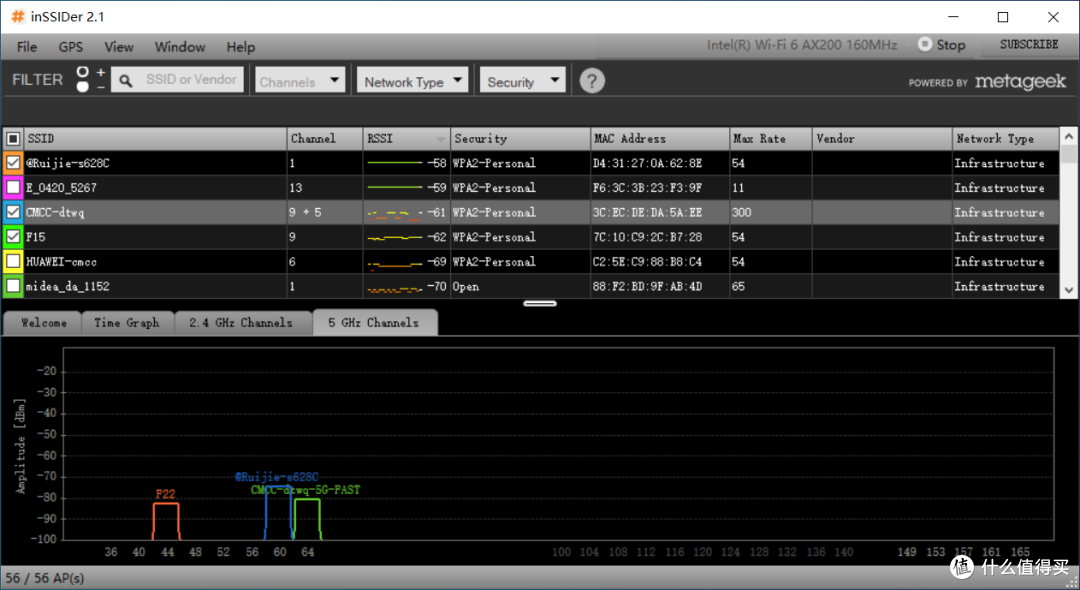1080x590 pixels.
Task: Open the Network Type filter dropdown
Action: coord(412,80)
